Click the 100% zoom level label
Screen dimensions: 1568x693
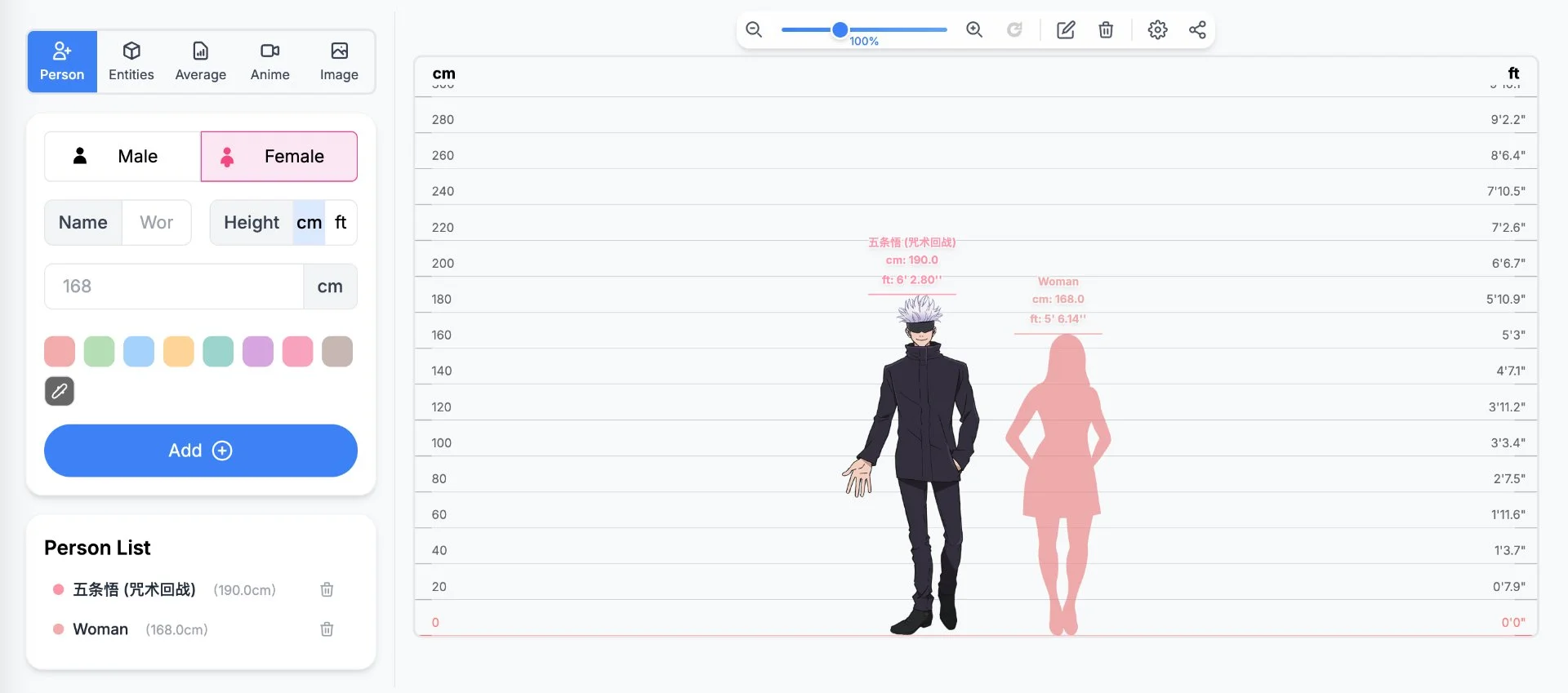[x=864, y=42]
